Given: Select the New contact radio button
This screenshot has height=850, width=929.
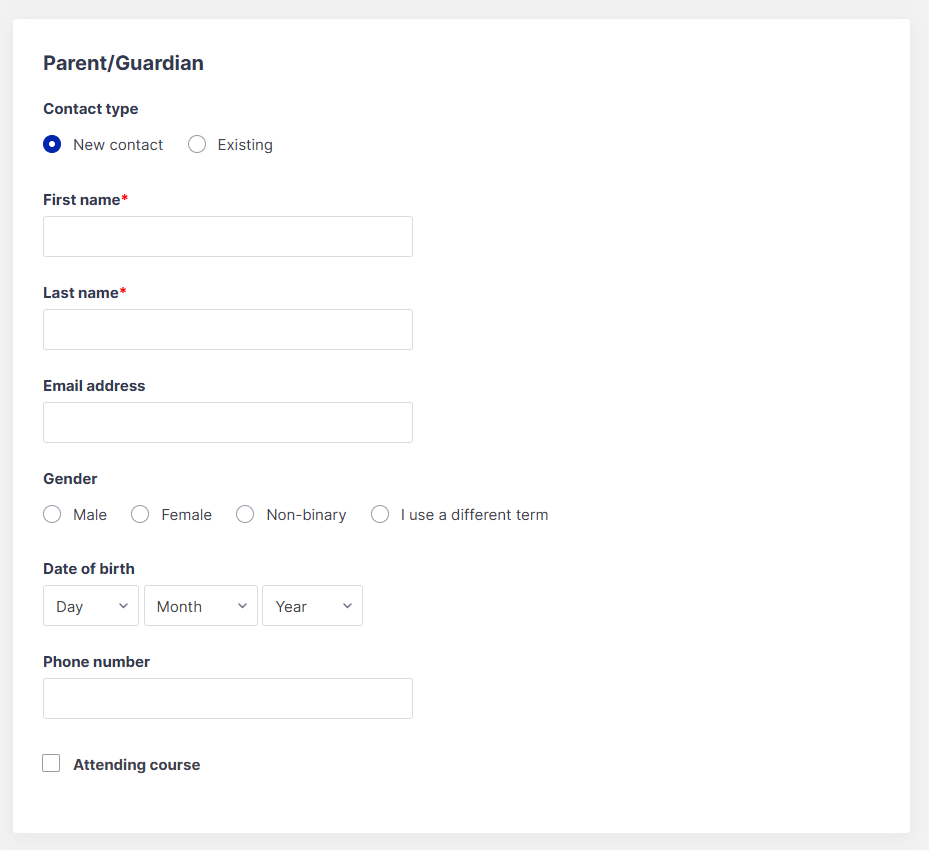Looking at the screenshot, I should pyautogui.click(x=52, y=144).
